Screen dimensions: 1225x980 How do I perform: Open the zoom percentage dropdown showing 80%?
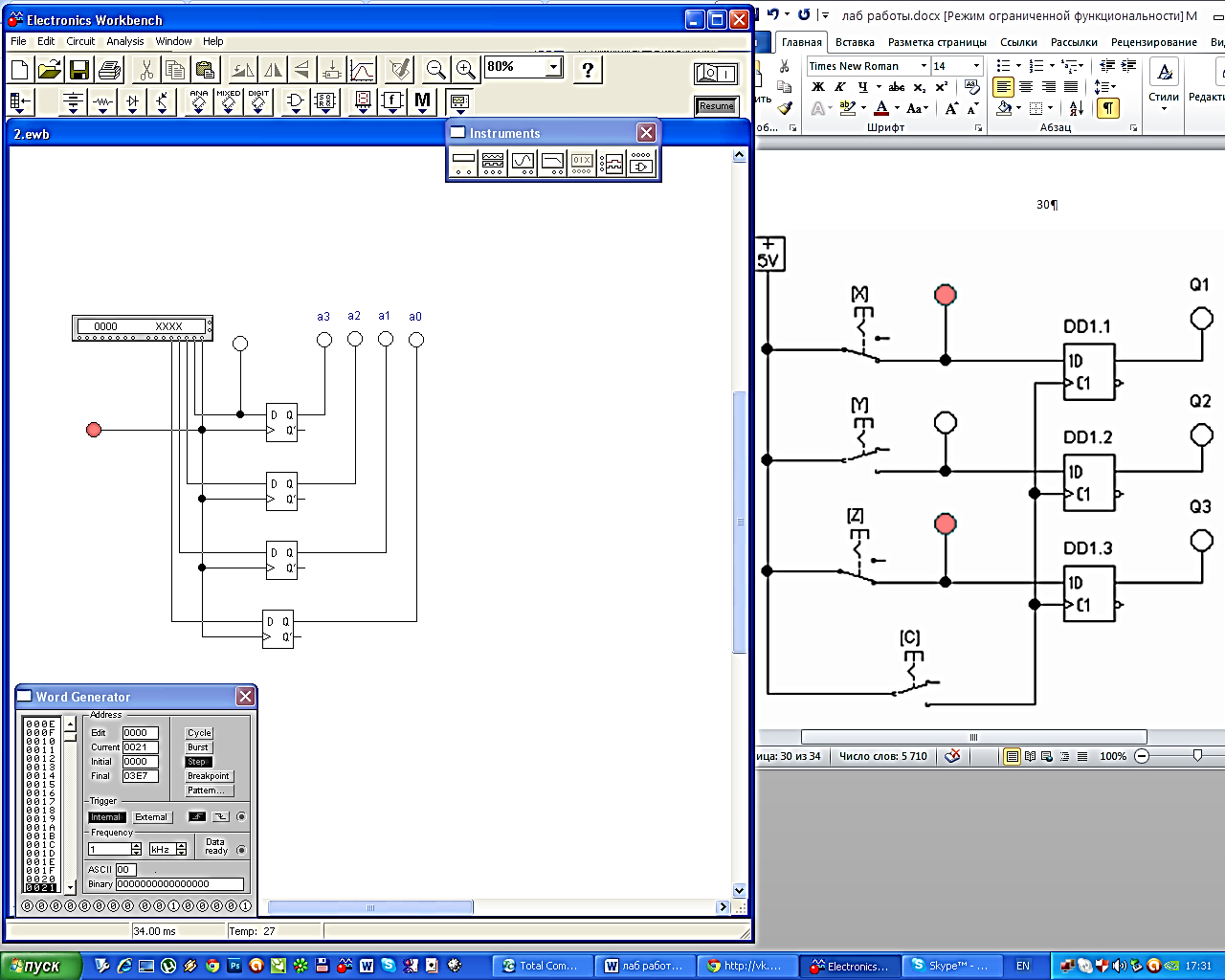[x=553, y=67]
